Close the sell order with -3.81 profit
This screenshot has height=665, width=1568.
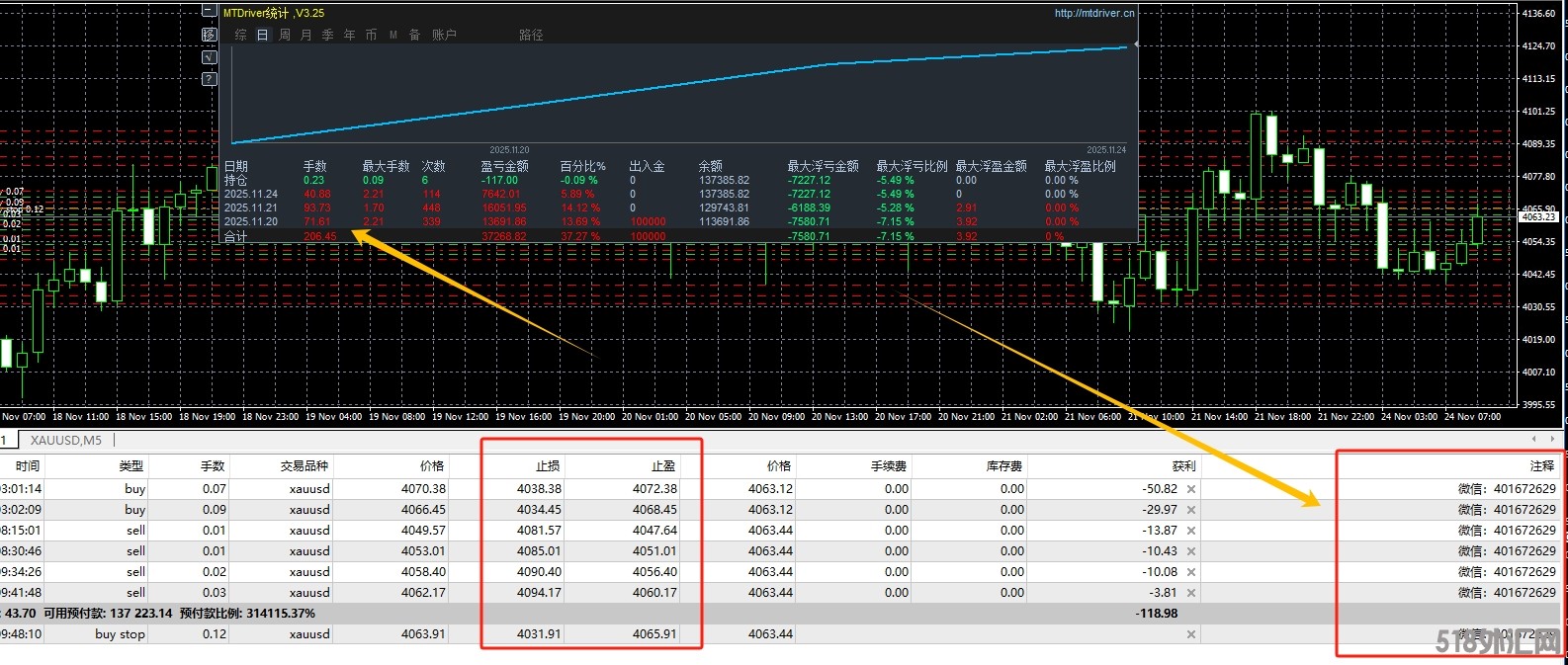pos(1191,593)
